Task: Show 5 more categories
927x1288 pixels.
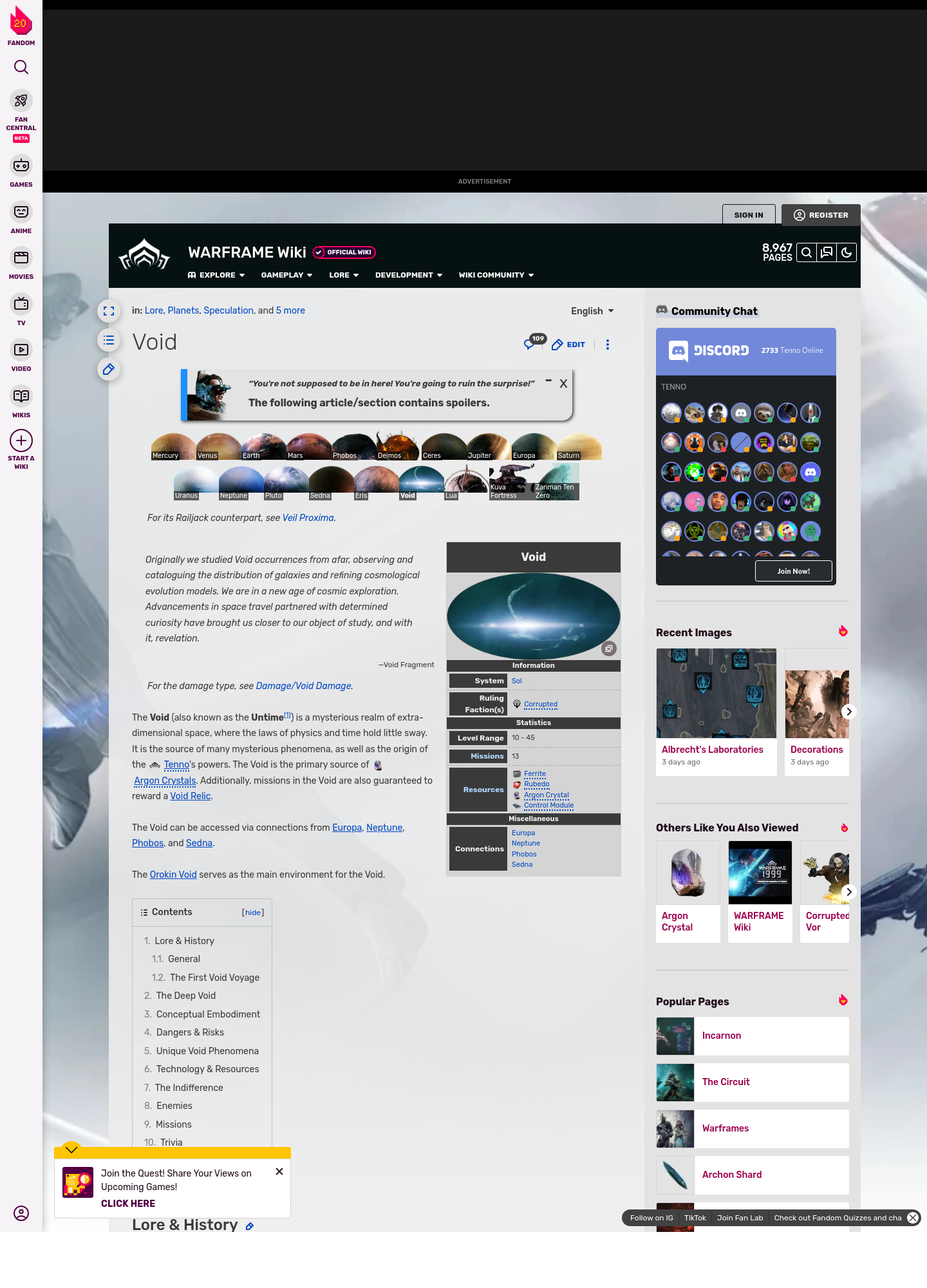Action: 290,310
